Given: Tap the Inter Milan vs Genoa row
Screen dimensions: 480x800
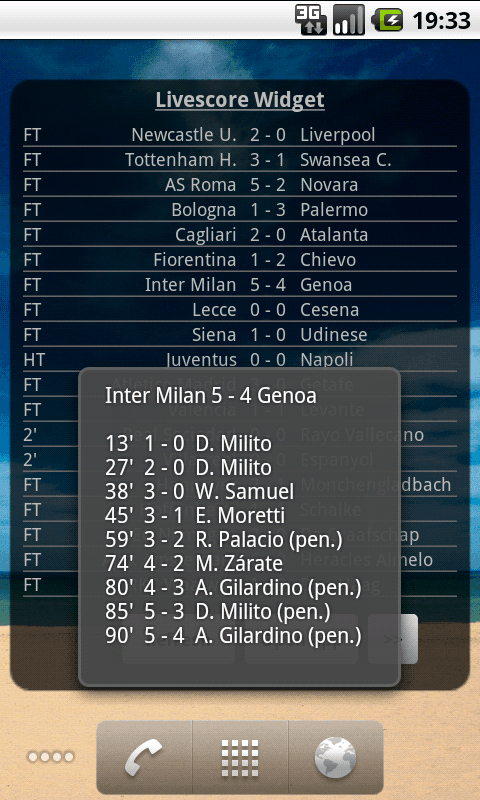Looking at the screenshot, I should [x=240, y=285].
